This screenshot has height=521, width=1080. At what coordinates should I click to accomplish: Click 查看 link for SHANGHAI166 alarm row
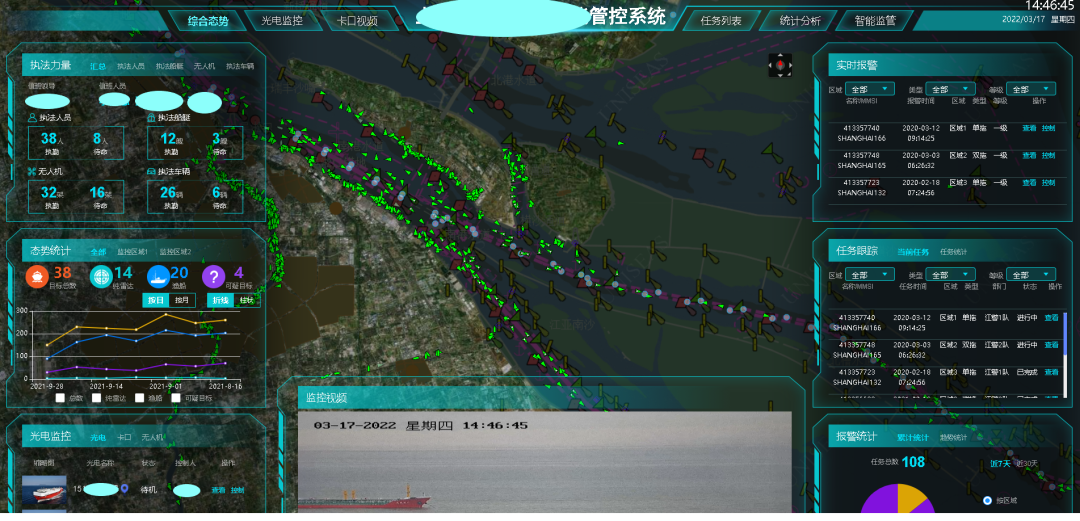pyautogui.click(x=1029, y=128)
